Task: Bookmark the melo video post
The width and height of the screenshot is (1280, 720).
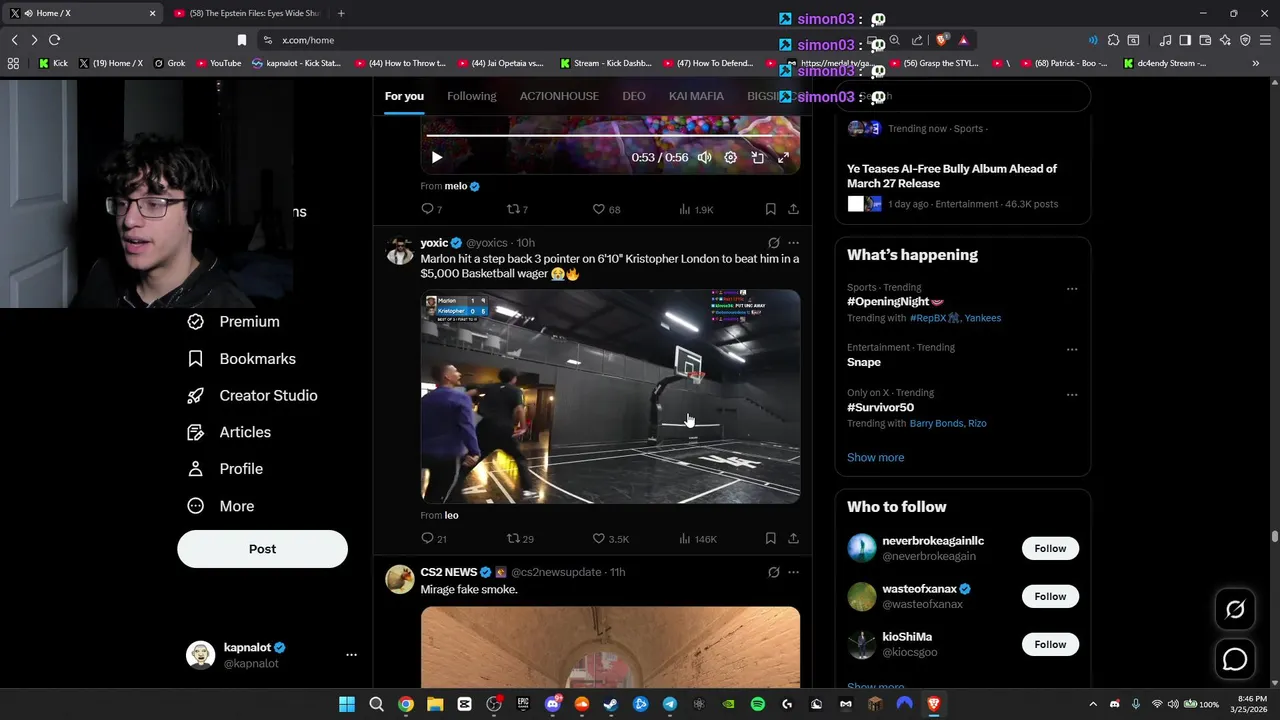Action: pyautogui.click(x=770, y=209)
